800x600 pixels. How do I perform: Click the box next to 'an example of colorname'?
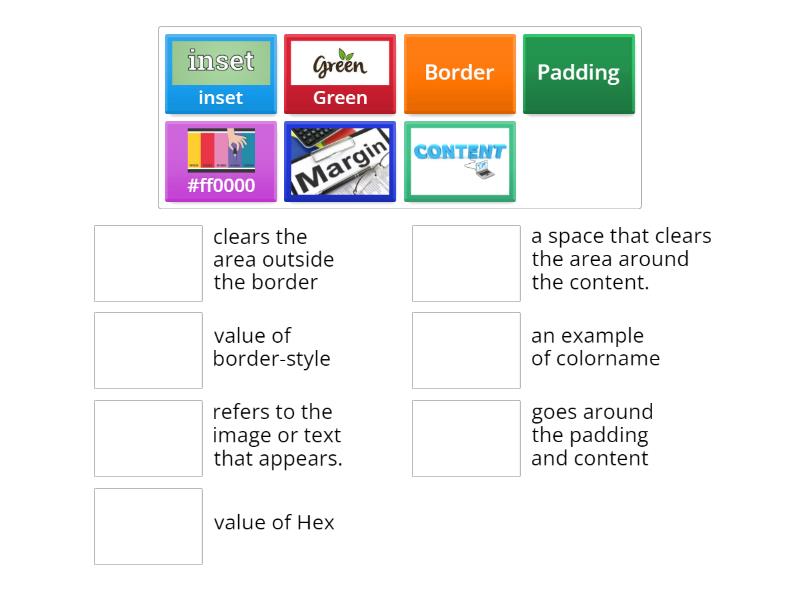[x=465, y=350]
